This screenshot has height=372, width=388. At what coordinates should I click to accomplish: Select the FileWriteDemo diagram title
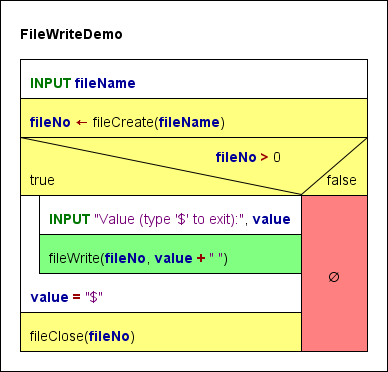click(71, 34)
